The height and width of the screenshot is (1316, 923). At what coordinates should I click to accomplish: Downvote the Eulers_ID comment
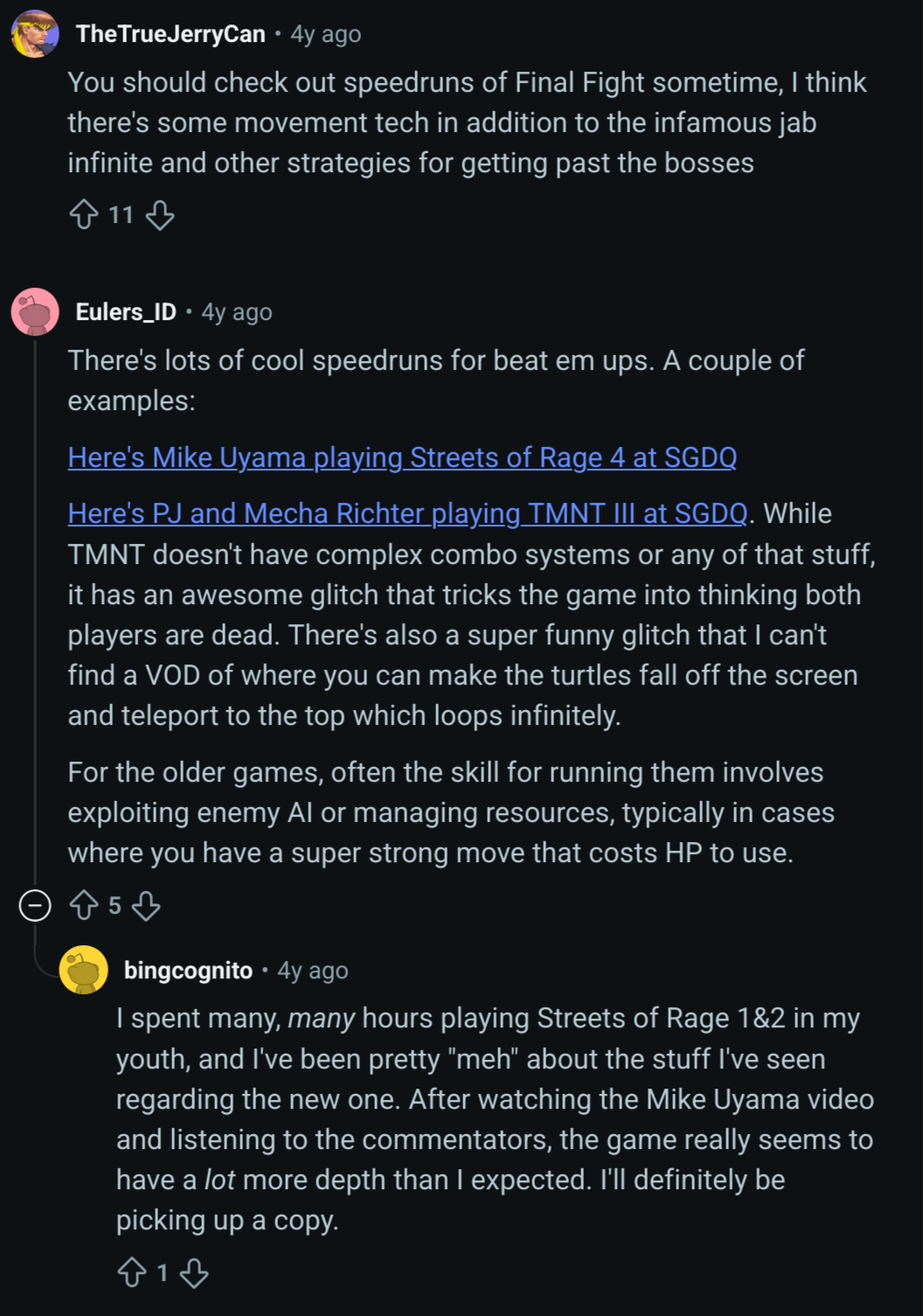146,905
